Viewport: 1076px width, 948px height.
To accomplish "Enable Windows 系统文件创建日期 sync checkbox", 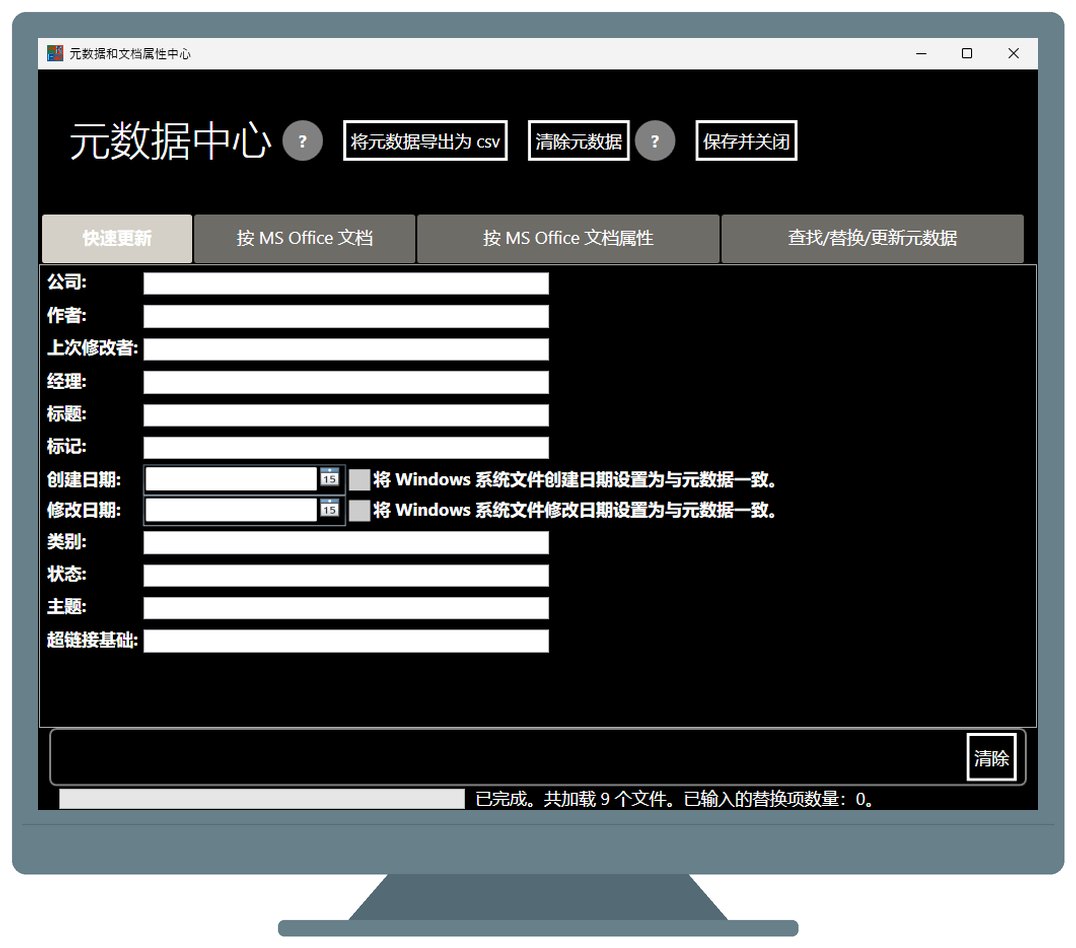I will pyautogui.click(x=360, y=479).
